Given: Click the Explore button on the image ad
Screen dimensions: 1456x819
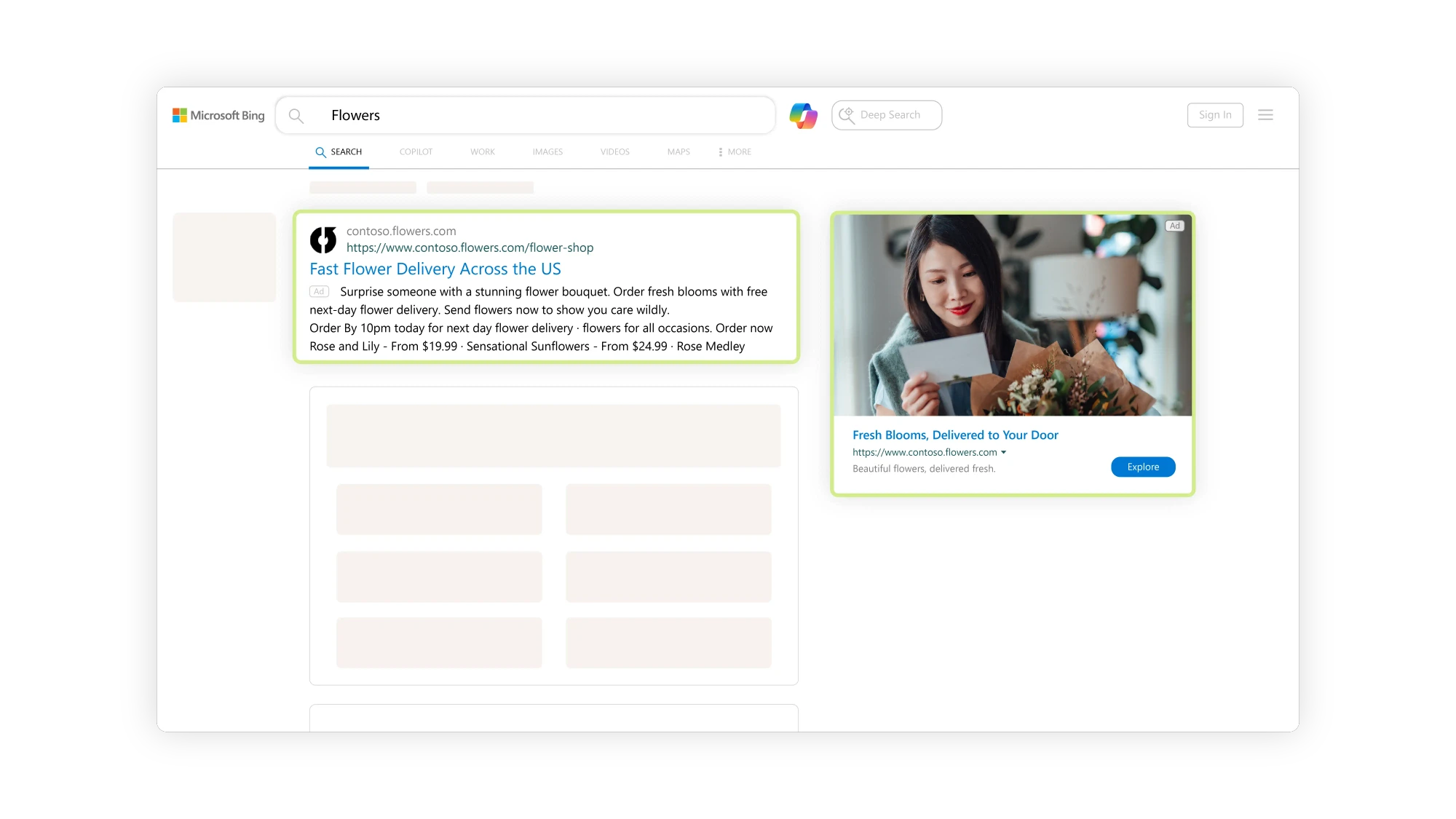Looking at the screenshot, I should coord(1142,467).
